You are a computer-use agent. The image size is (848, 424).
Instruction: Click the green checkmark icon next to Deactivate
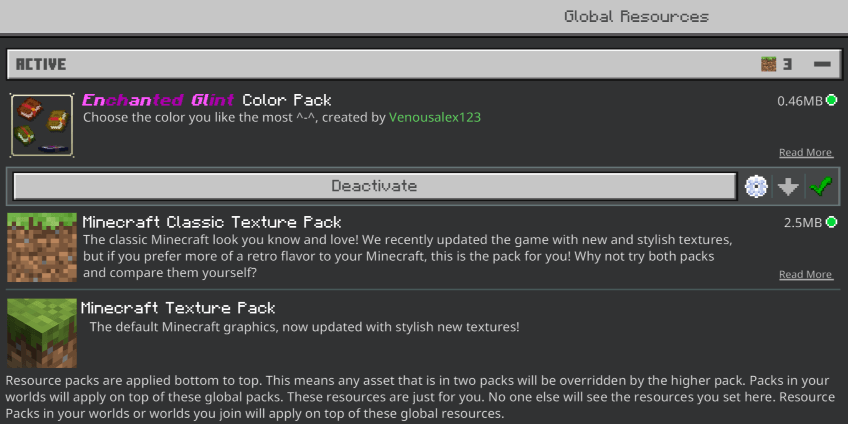click(x=821, y=187)
